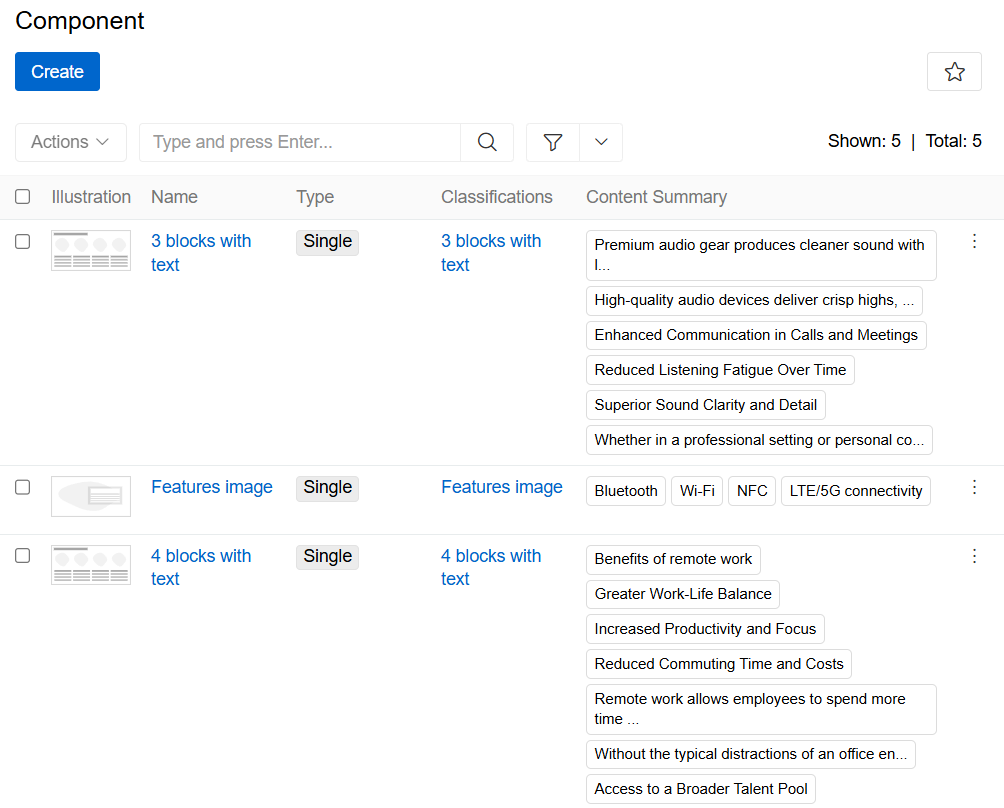Click the 3 blocks with text illustration thumbnail

click(x=91, y=250)
